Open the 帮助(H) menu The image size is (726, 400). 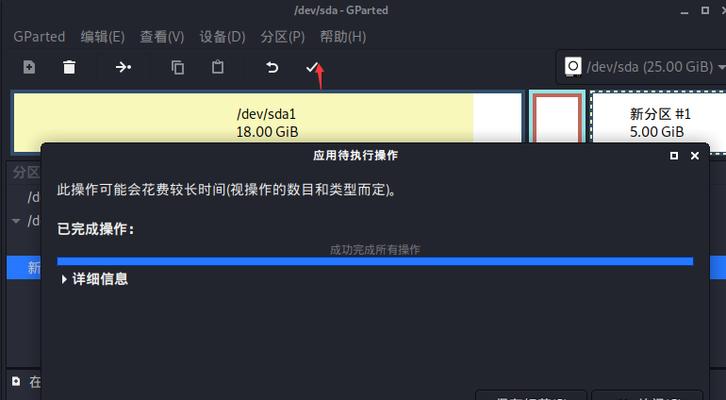tap(343, 37)
